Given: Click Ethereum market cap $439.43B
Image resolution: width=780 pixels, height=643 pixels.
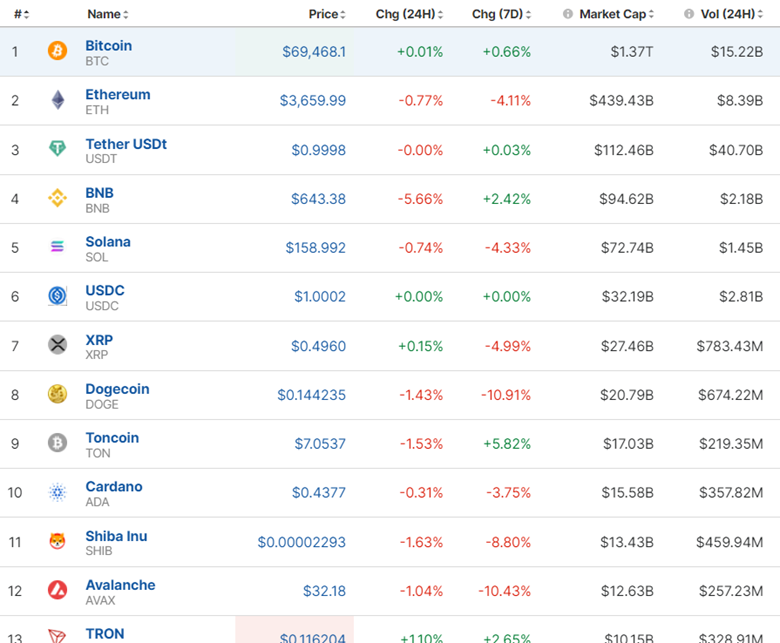Looking at the screenshot, I should point(621,100).
